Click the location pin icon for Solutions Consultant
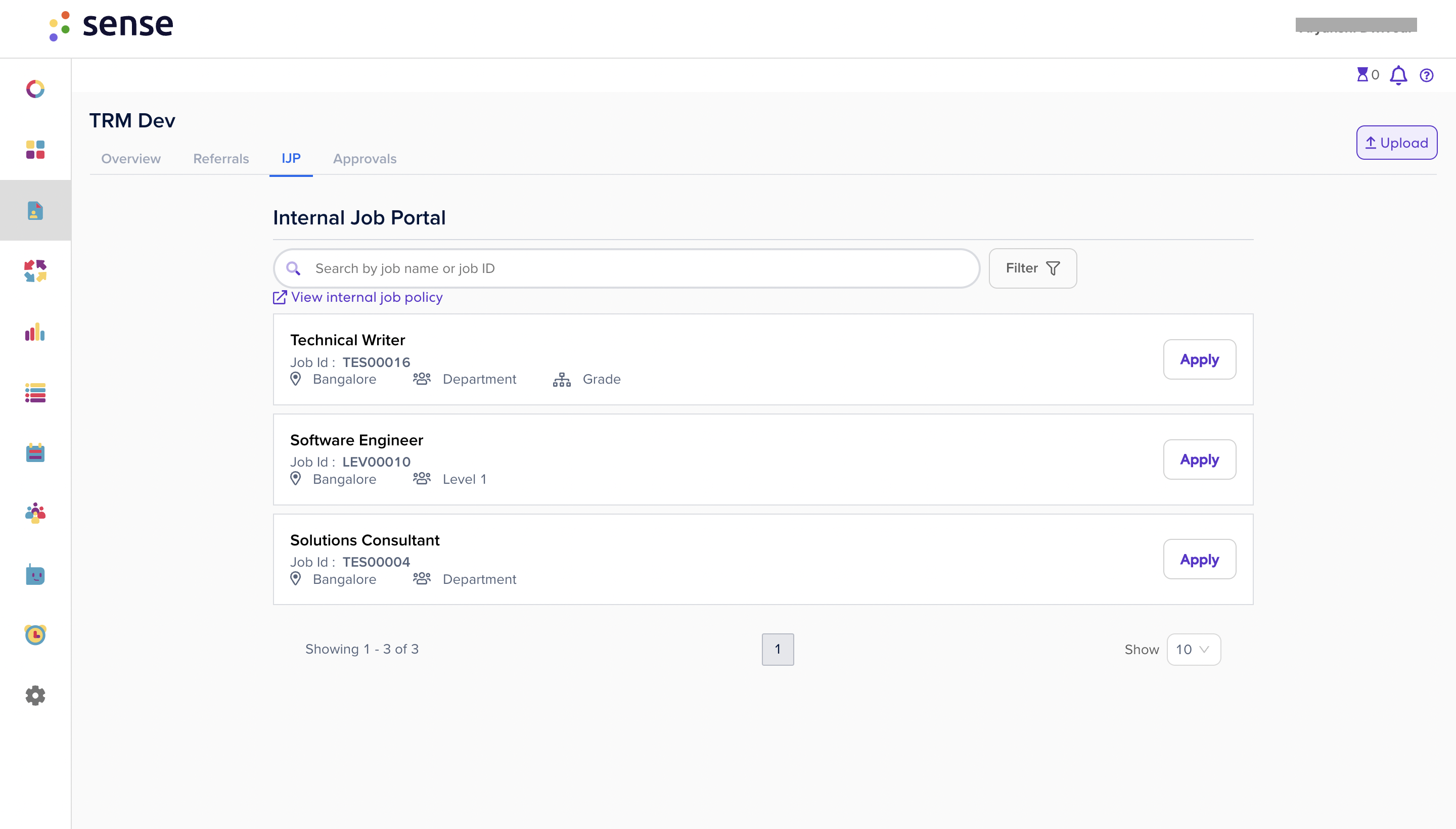The width and height of the screenshot is (1456, 829). 296,578
